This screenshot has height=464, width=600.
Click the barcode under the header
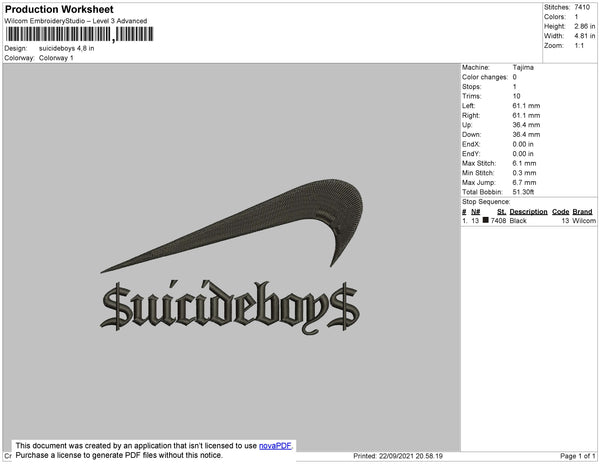[80, 34]
